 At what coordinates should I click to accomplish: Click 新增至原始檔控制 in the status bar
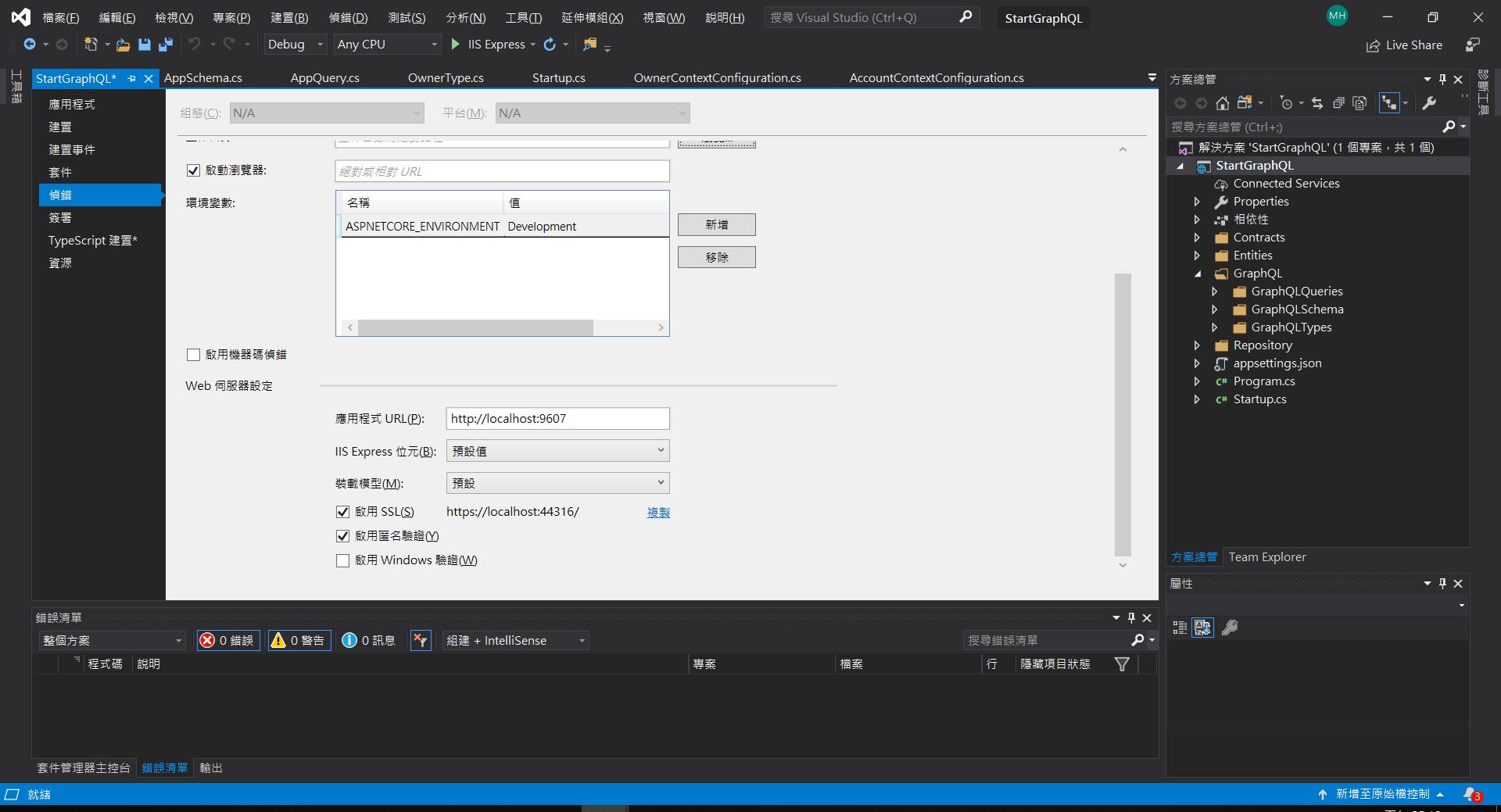(1382, 794)
